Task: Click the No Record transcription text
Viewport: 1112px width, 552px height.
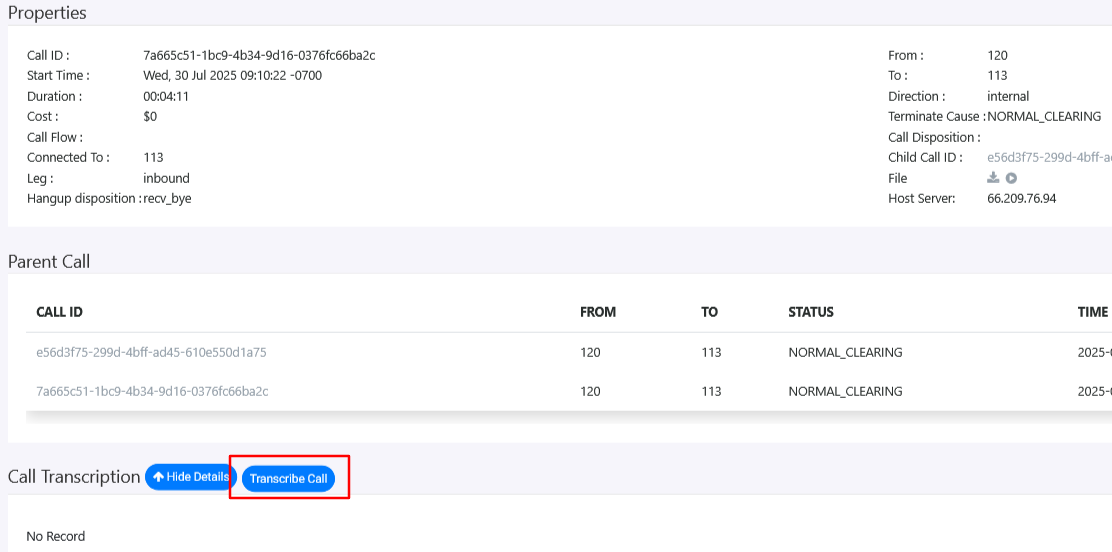Action: point(56,536)
